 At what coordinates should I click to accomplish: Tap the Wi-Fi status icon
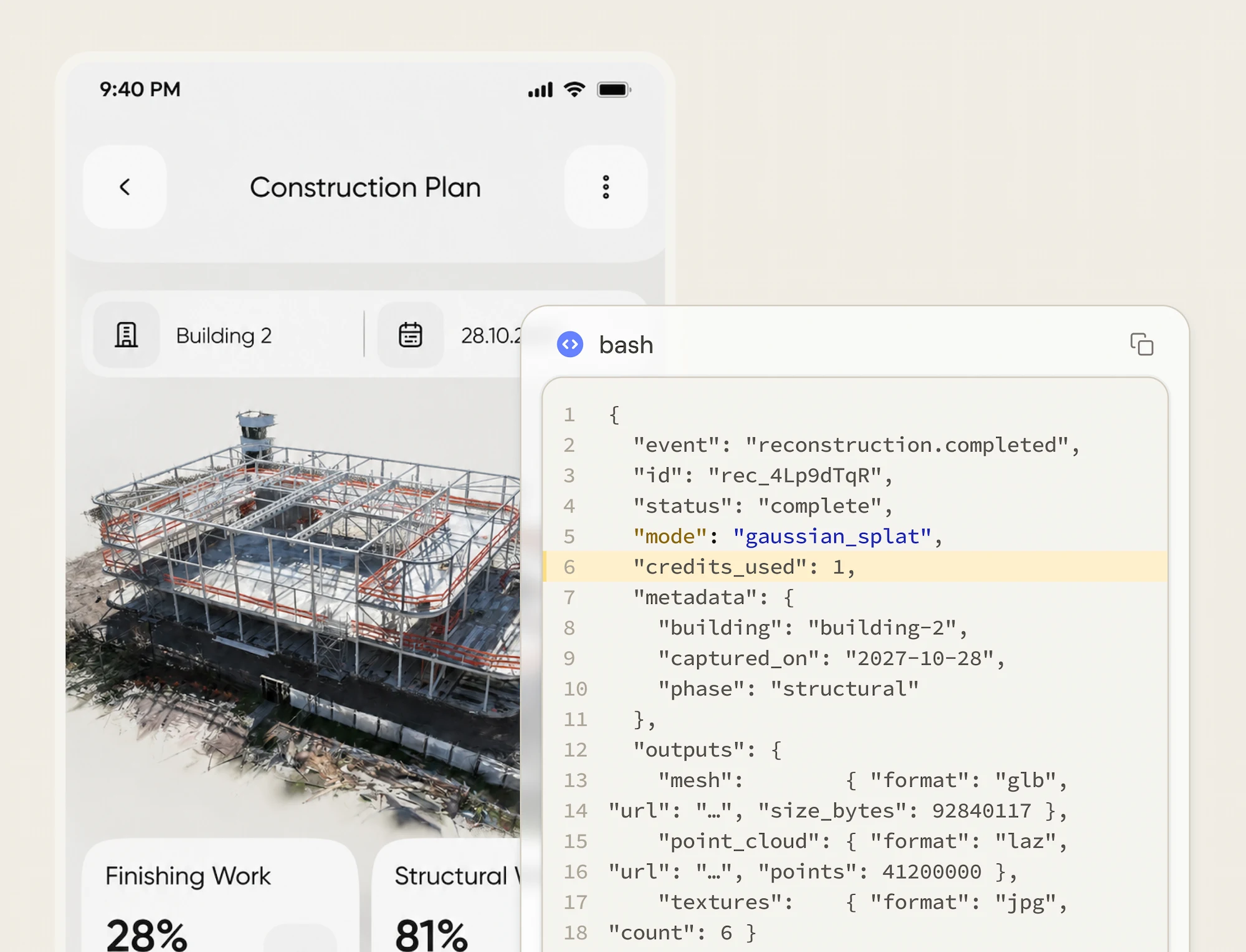(574, 90)
